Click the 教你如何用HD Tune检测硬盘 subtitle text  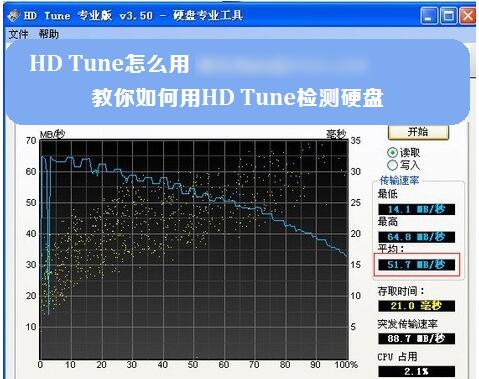(x=237, y=97)
